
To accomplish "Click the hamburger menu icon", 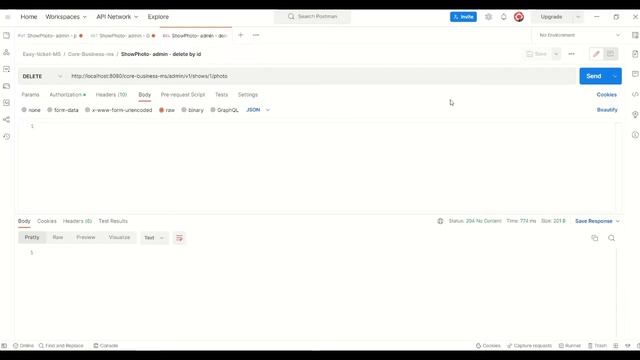I will click(7, 17).
